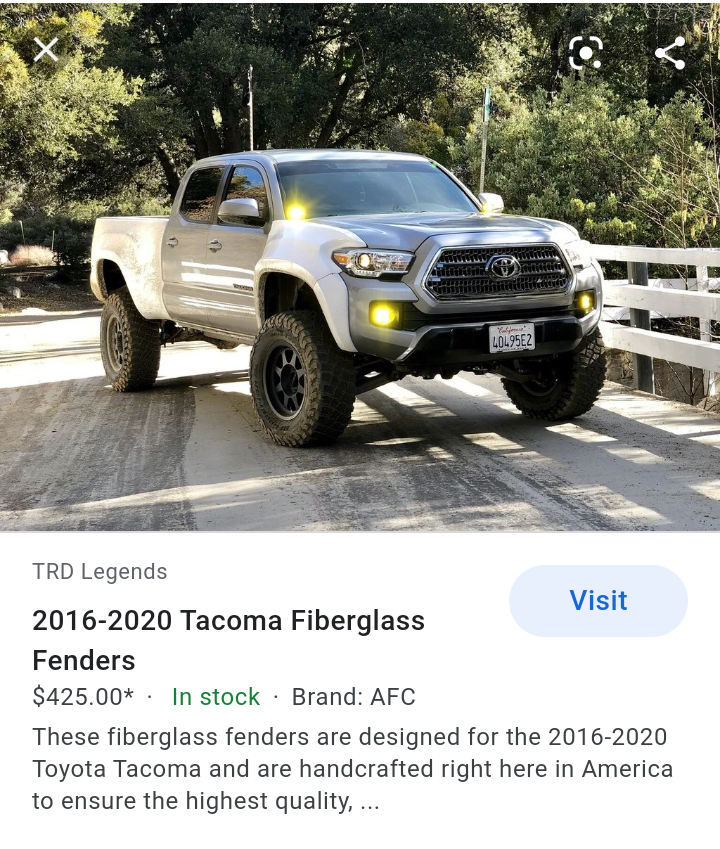Open the fiberglass fenders description paragraph
The width and height of the screenshot is (720, 849).
coord(352,769)
